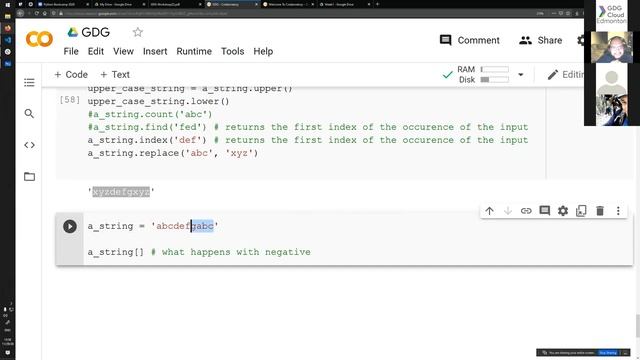
Task: Run the a_string cell
Action: [70, 226]
